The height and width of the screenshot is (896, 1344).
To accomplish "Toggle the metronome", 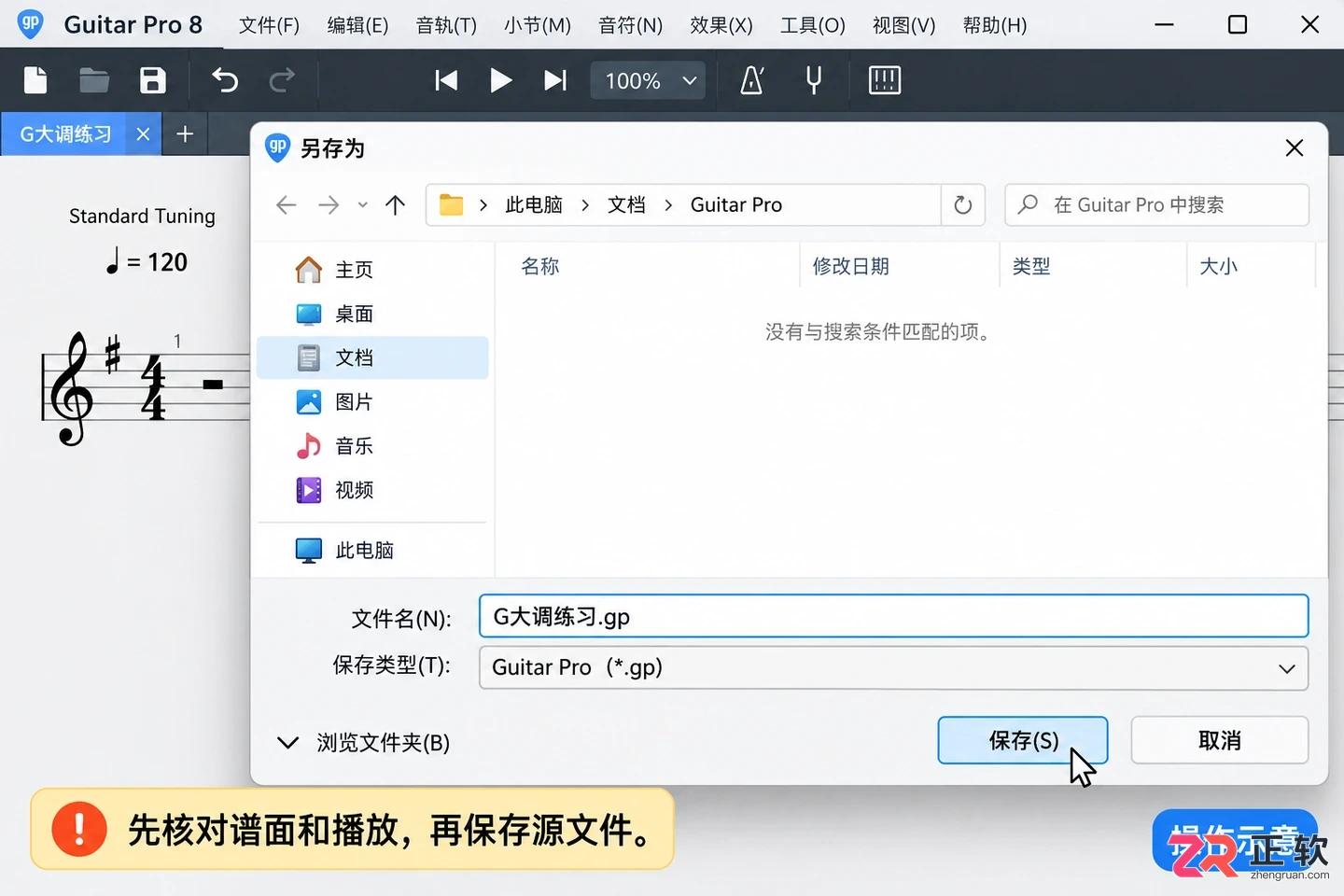I will (752, 80).
